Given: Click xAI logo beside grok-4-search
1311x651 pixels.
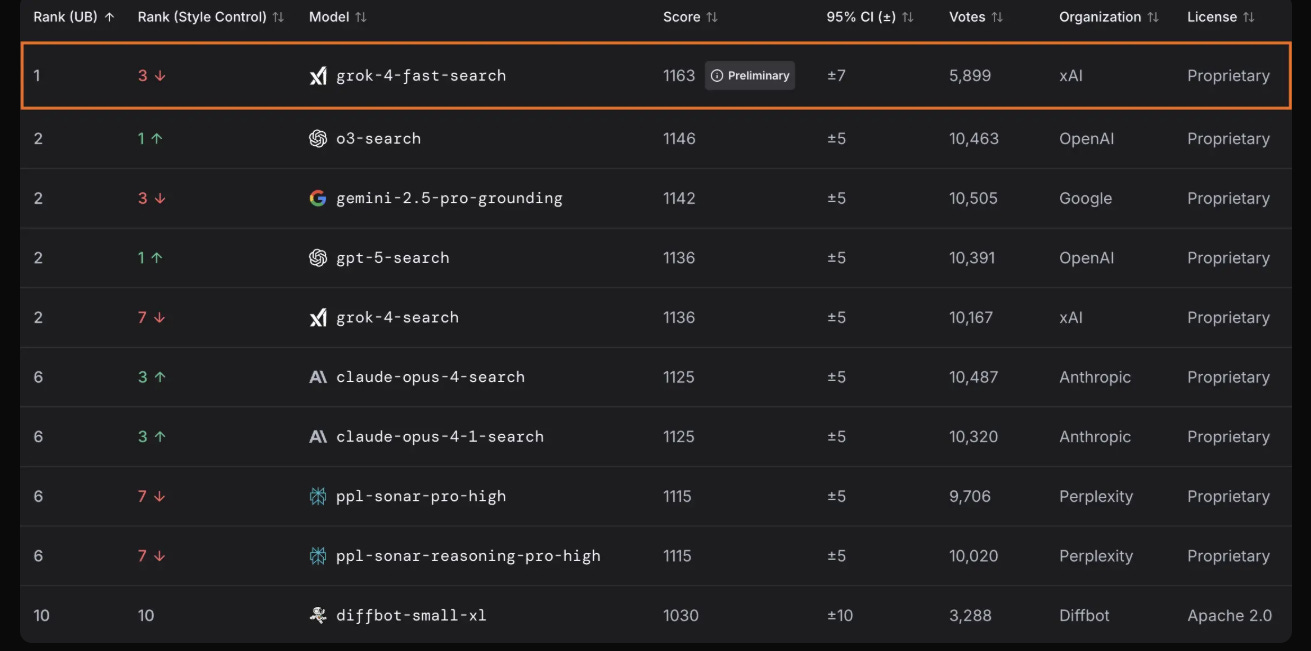Looking at the screenshot, I should pyautogui.click(x=318, y=318).
